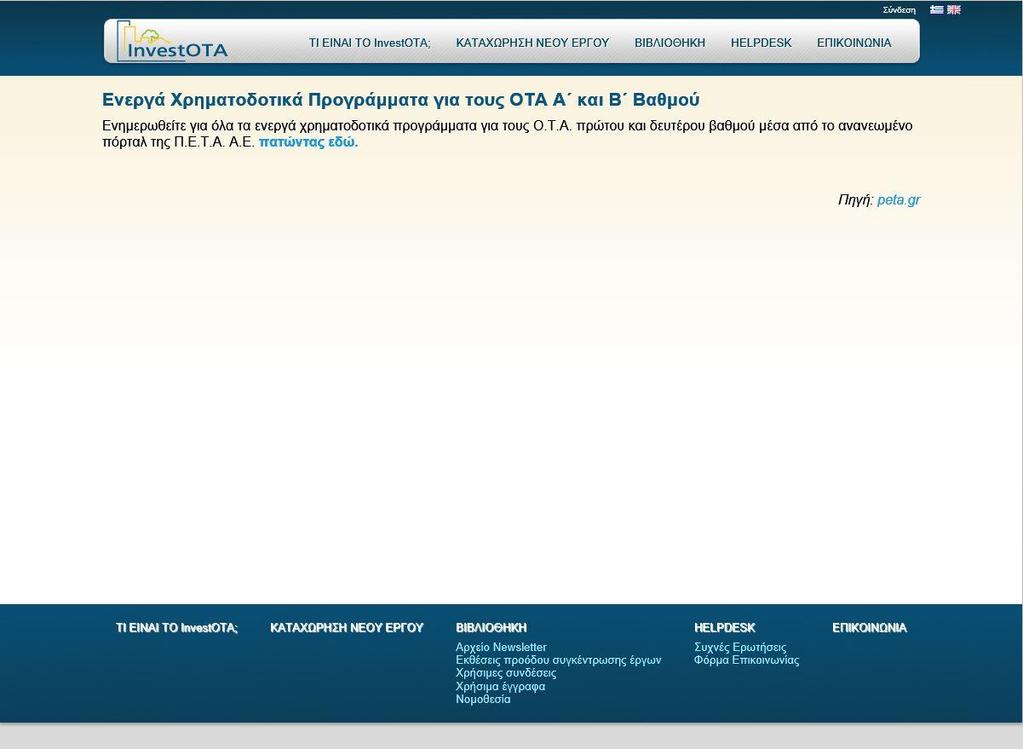Open Αρχείο Newsletter in footer
This screenshot has width=1023, height=749.
tap(501, 647)
